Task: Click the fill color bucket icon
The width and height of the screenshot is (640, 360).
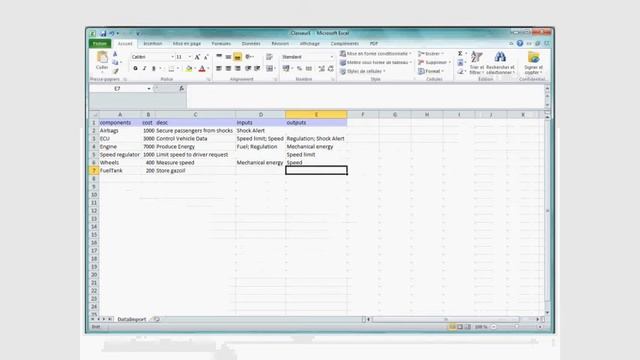Action: [x=189, y=69]
